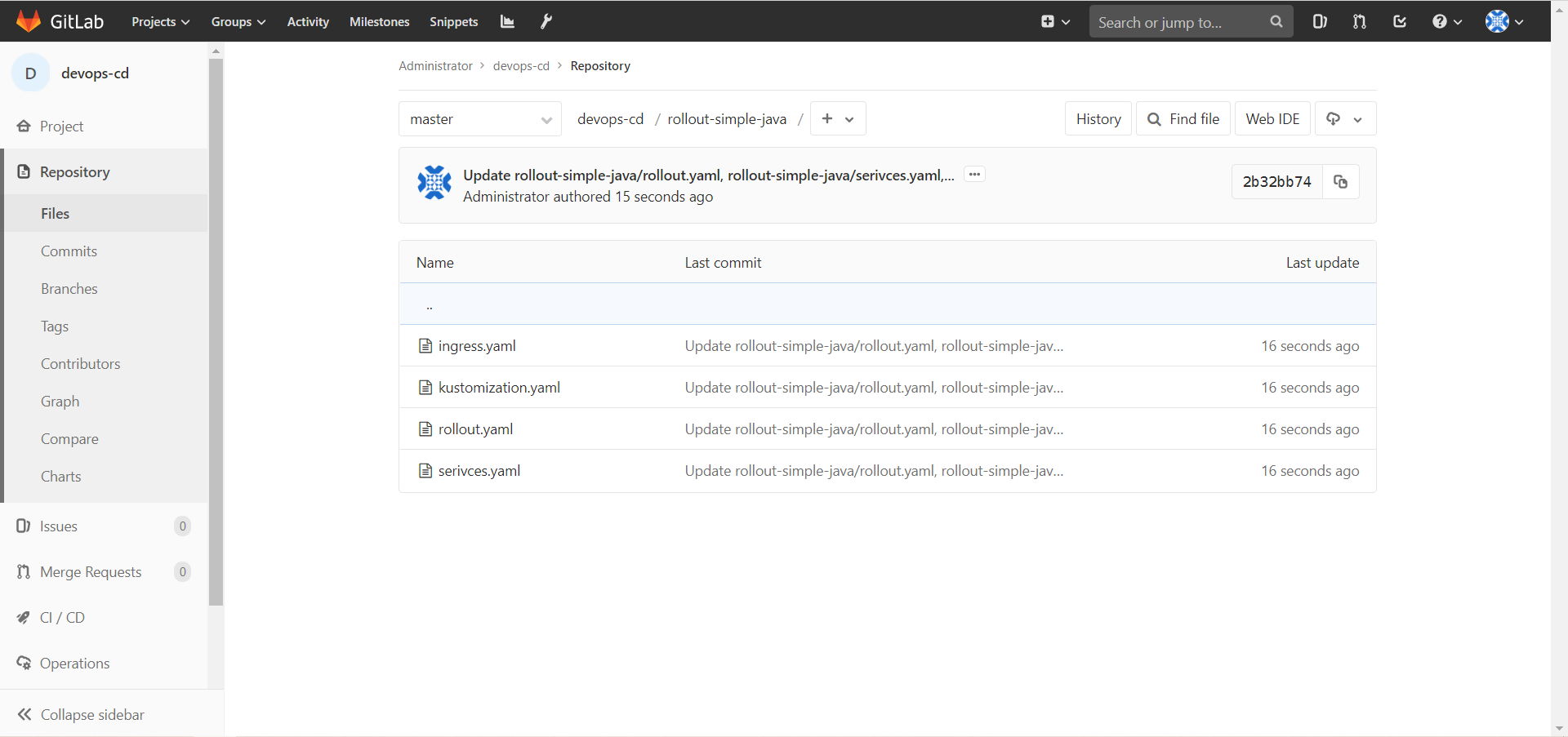The height and width of the screenshot is (737, 1568).
Task: Click the History button
Action: point(1098,119)
